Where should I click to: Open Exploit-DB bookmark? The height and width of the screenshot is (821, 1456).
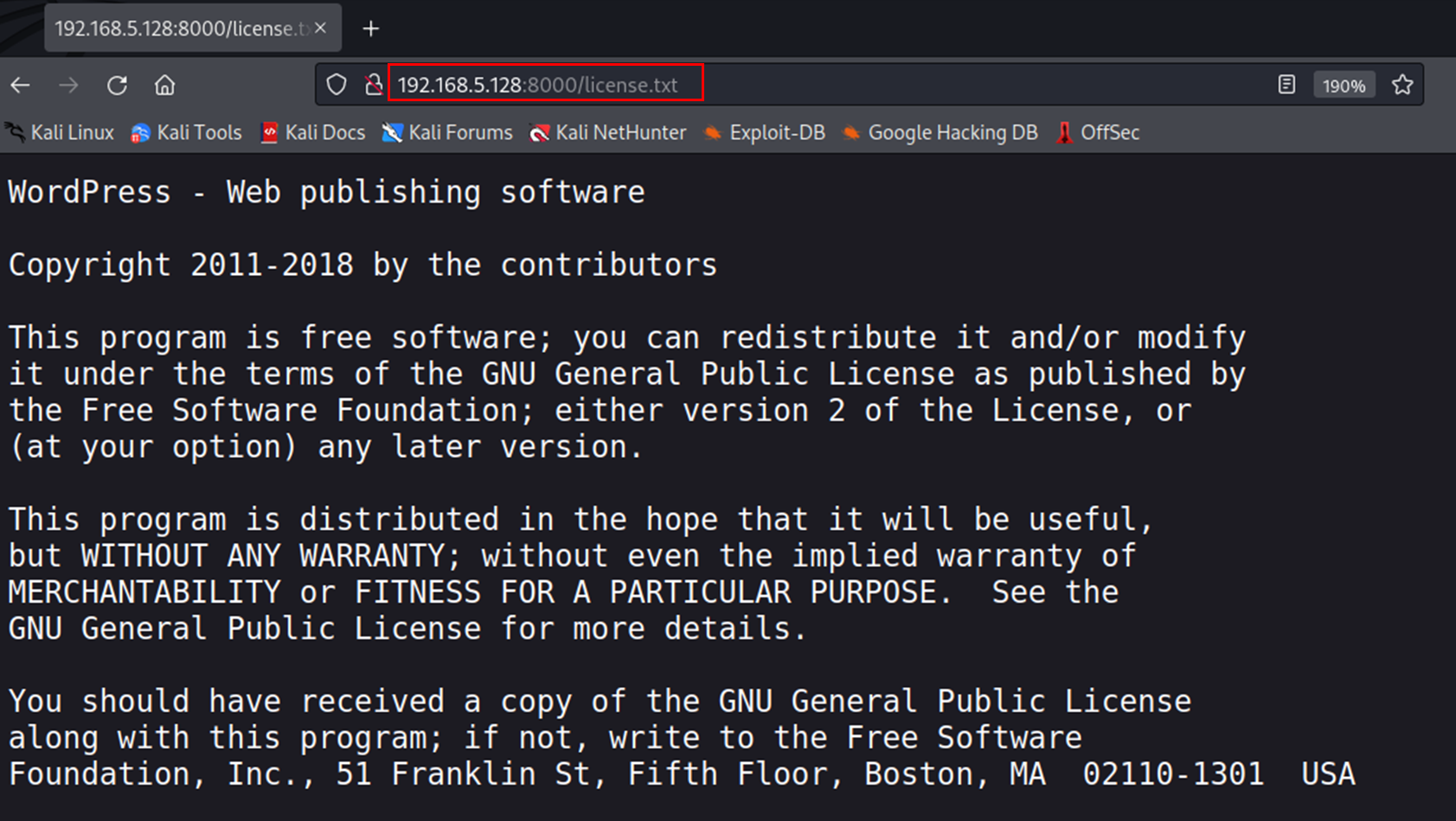[764, 132]
